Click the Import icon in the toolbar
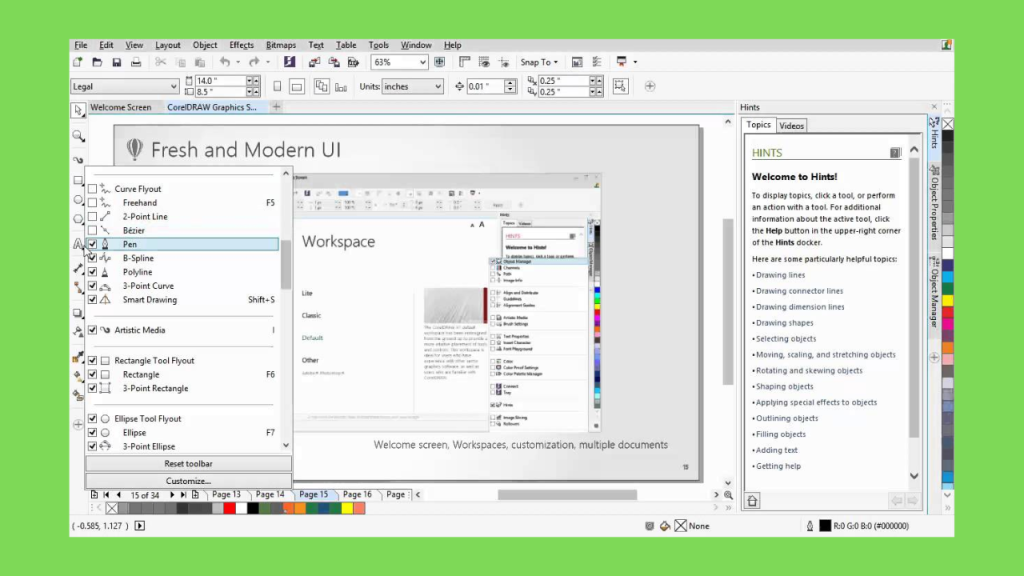The height and width of the screenshot is (576, 1024). click(314, 62)
